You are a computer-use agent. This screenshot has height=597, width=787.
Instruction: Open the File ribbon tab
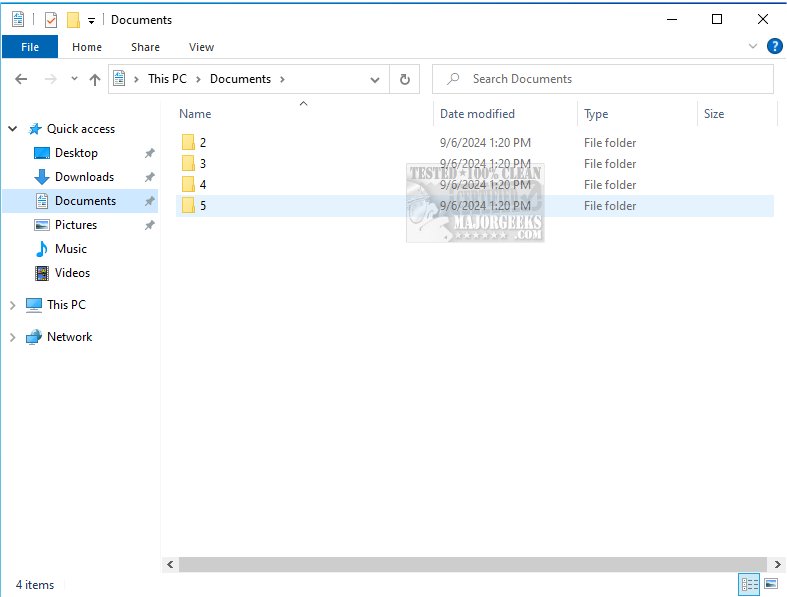coord(30,47)
